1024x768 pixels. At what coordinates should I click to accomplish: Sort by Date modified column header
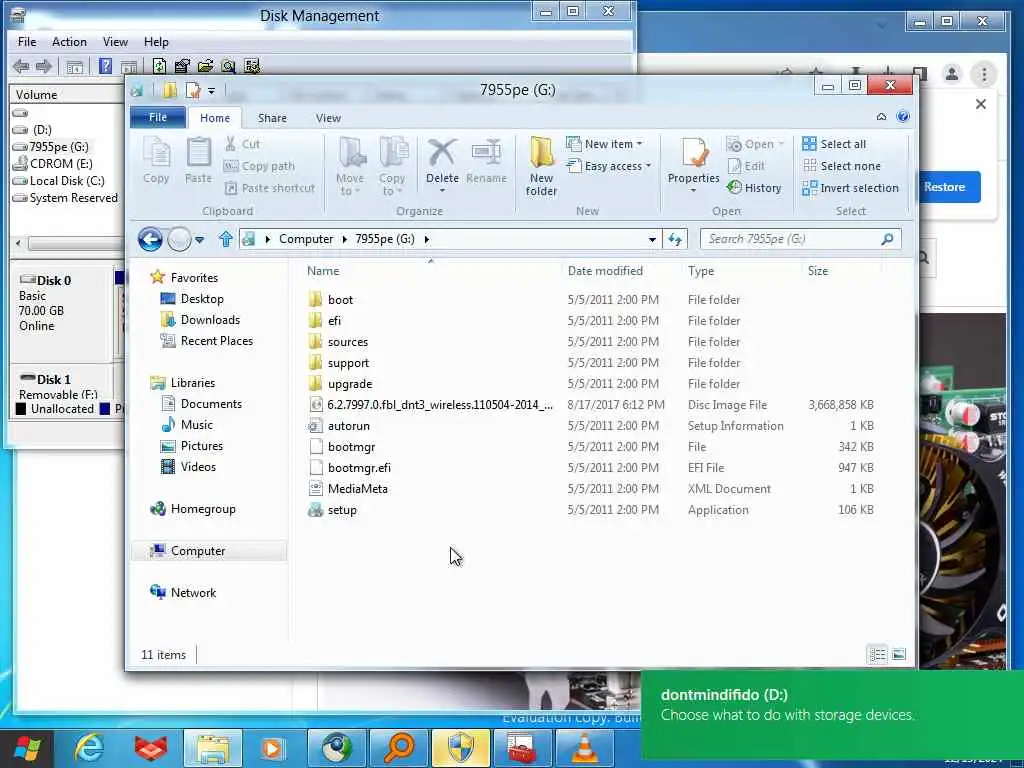(x=605, y=270)
